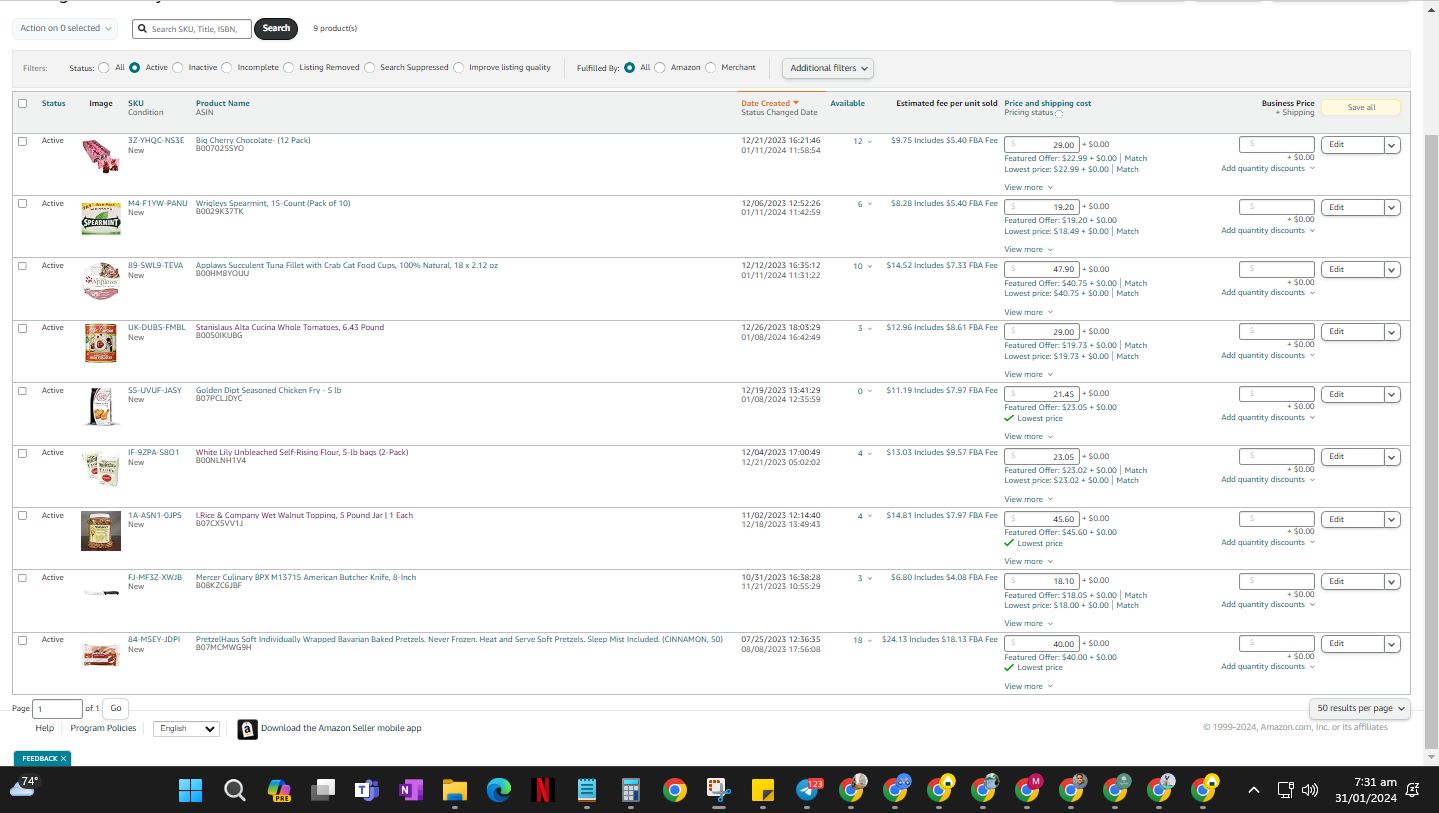1439x813 pixels.
Task: Tick the select-all checkbox in table header
Action: [23, 104]
